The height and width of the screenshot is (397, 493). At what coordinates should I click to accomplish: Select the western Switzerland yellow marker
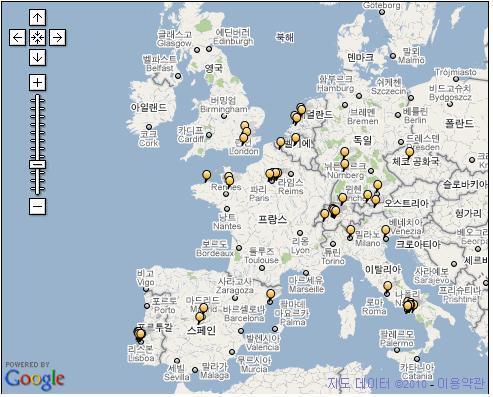pyautogui.click(x=325, y=214)
